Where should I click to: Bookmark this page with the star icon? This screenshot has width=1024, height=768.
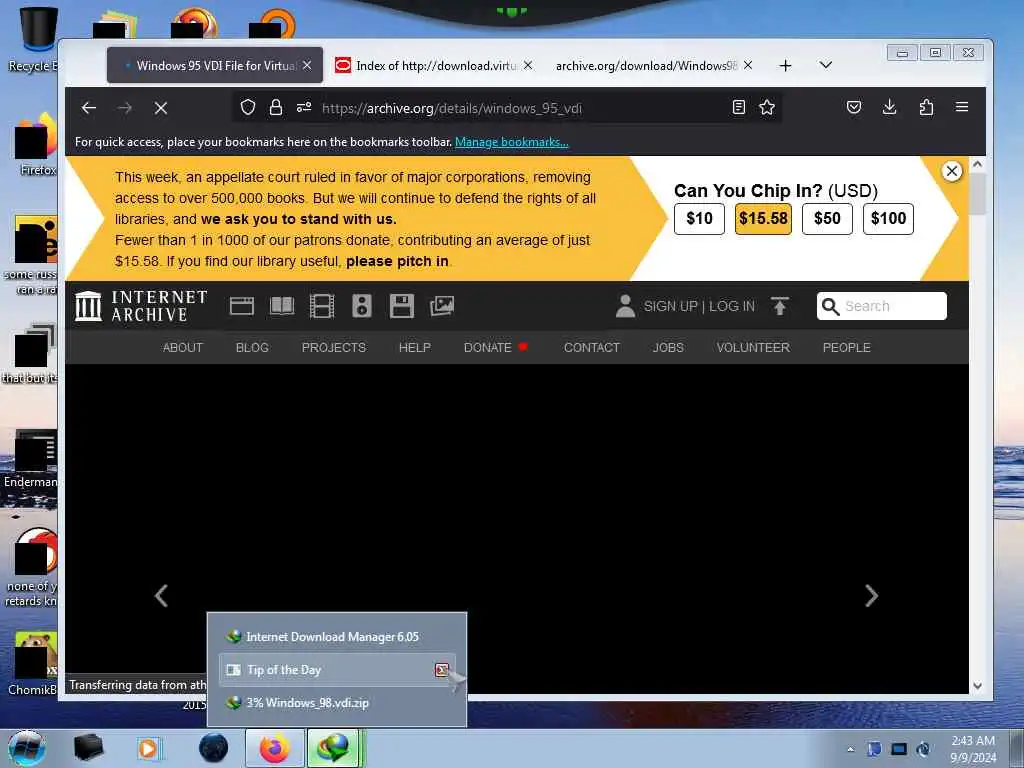point(767,107)
